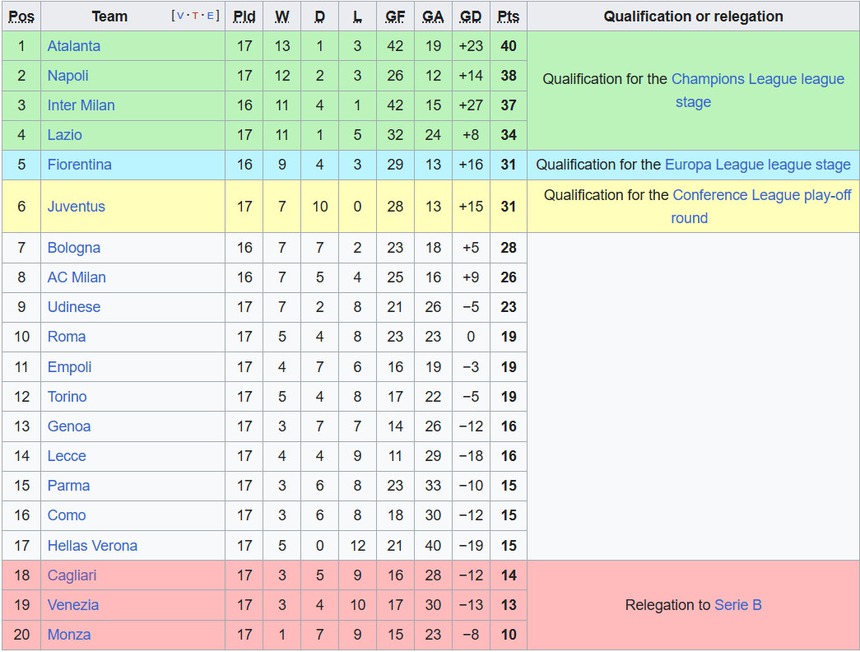This screenshot has width=860, height=652.
Task: Open the Champions League league stage link
Action: [x=757, y=79]
